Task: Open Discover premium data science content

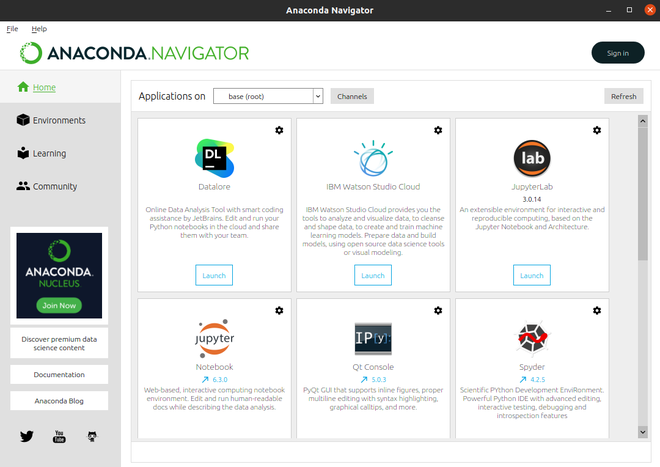Action: [59, 343]
